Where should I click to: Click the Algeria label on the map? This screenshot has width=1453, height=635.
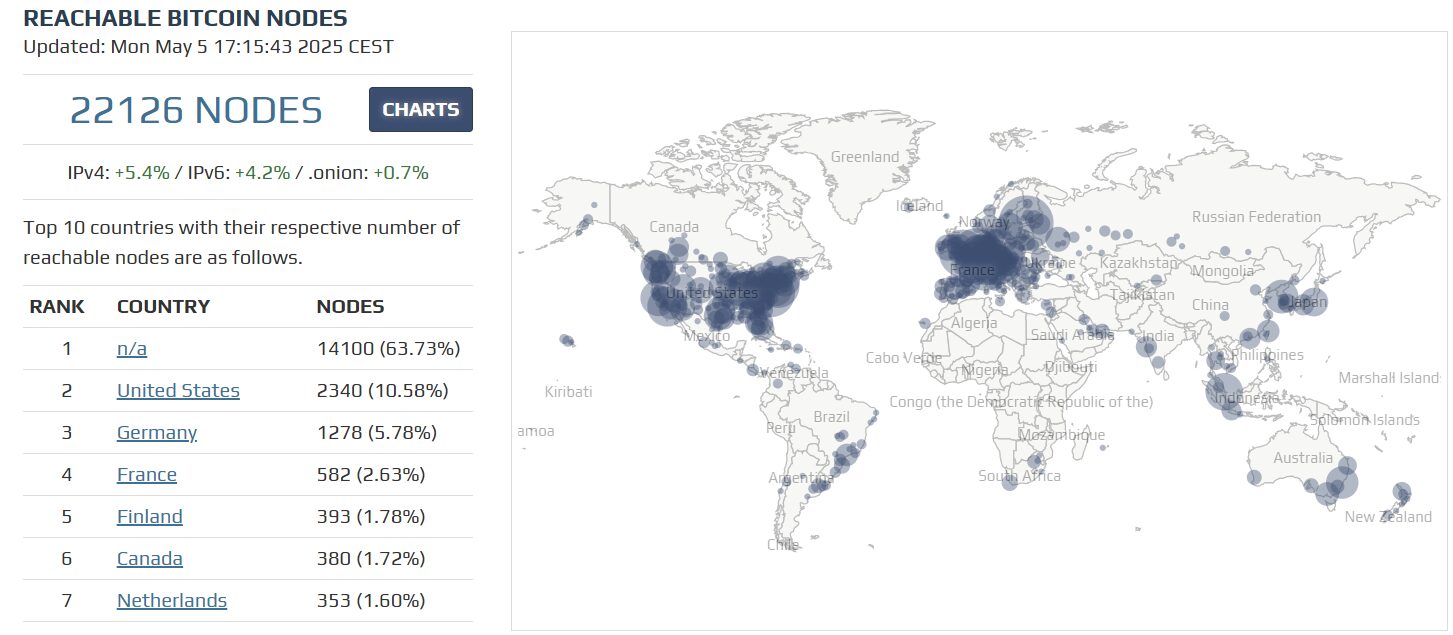[974, 323]
